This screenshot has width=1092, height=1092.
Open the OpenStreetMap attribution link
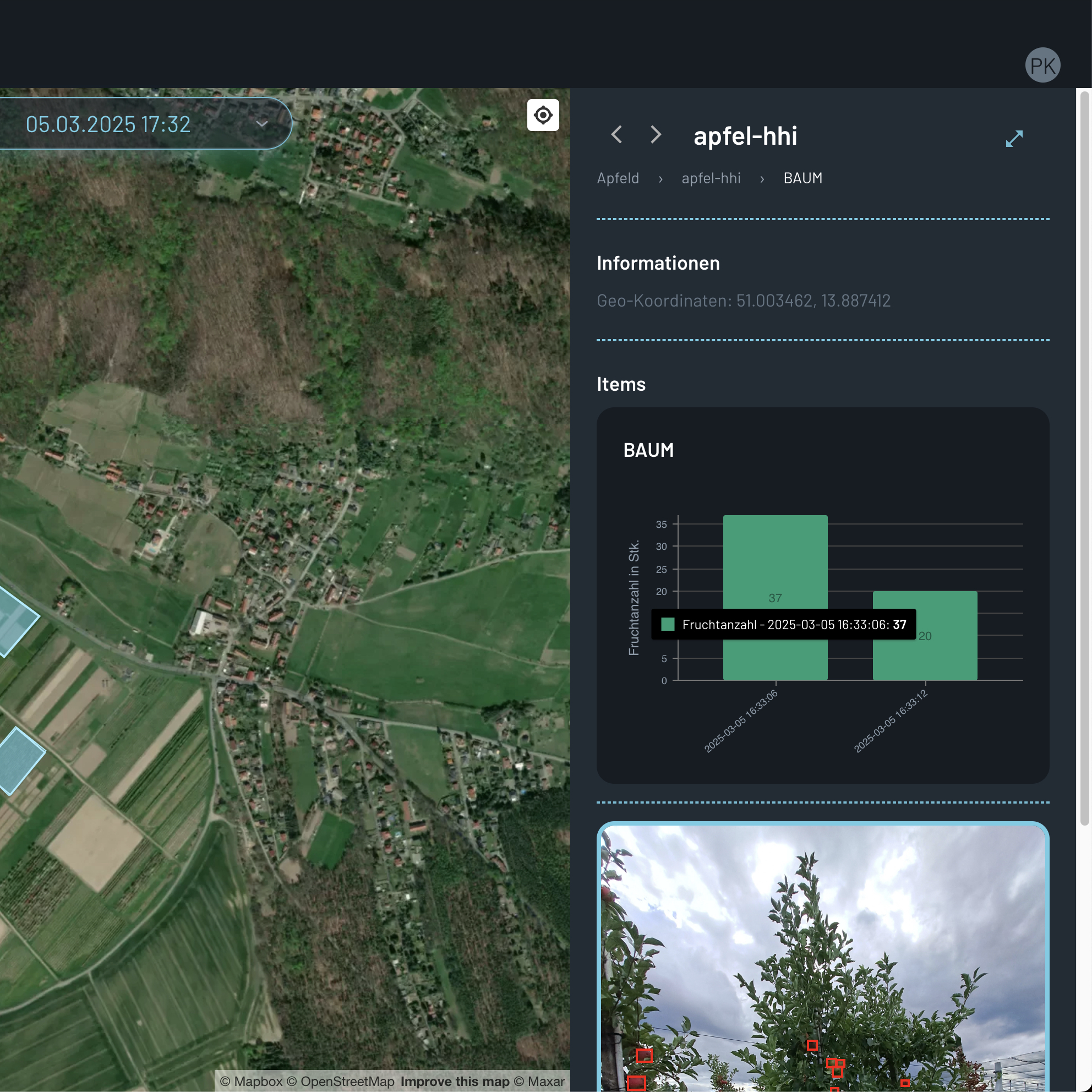click(x=341, y=1081)
